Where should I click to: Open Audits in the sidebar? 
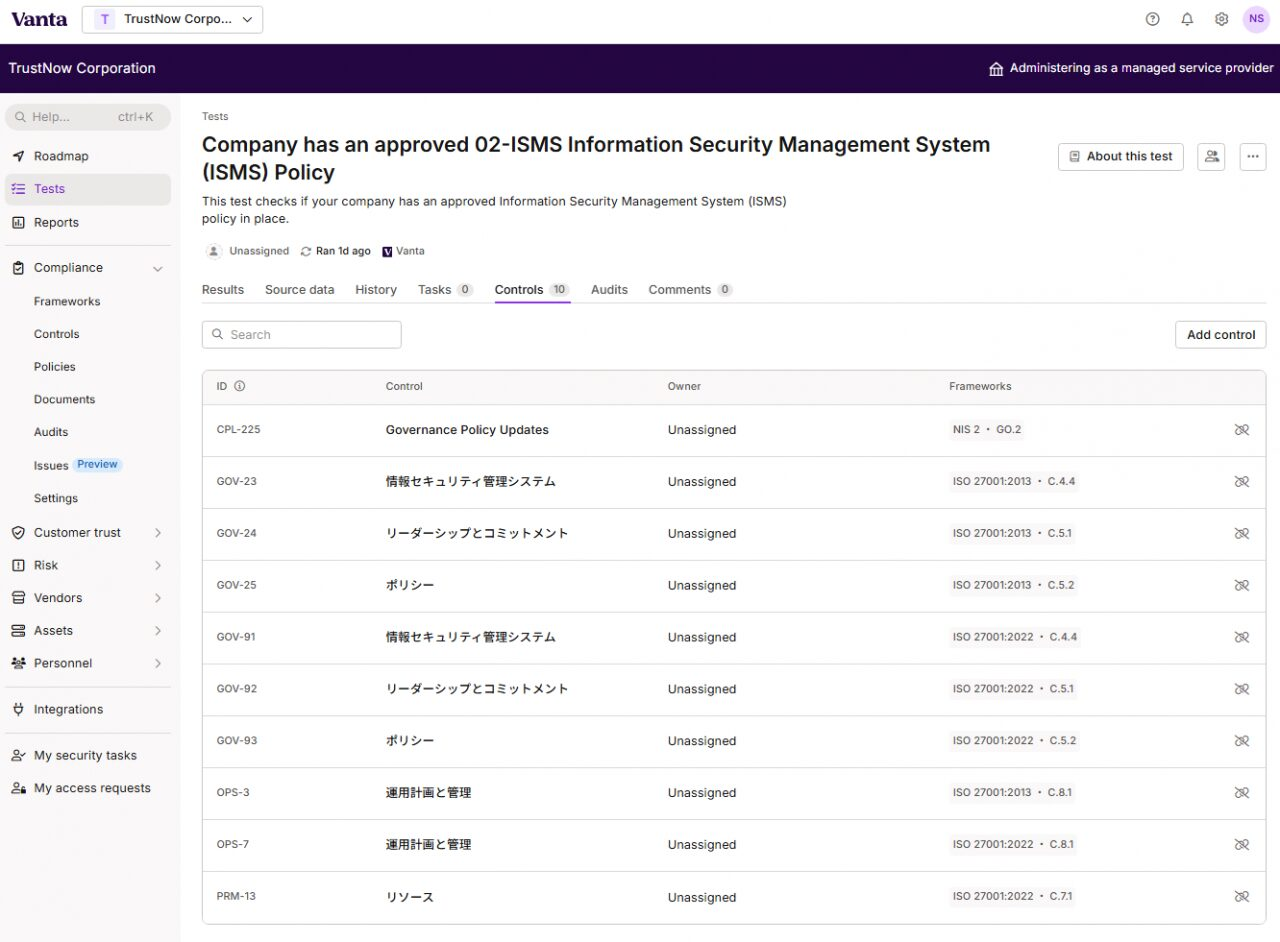point(51,433)
